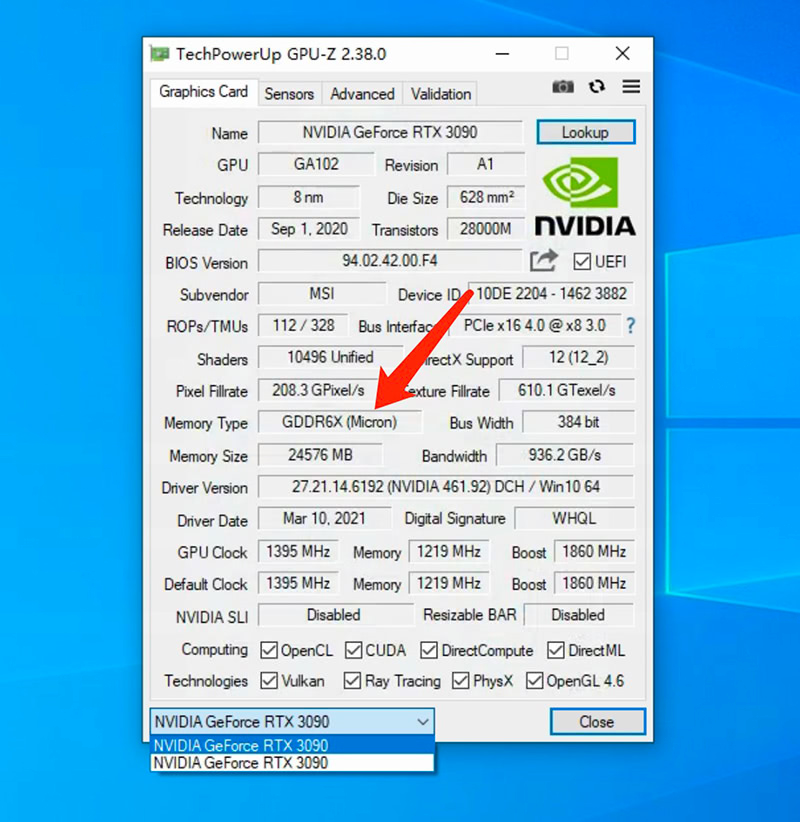Click the NVIDIA logo image
Image resolution: width=800 pixels, height=822 pixels.
pos(585,197)
